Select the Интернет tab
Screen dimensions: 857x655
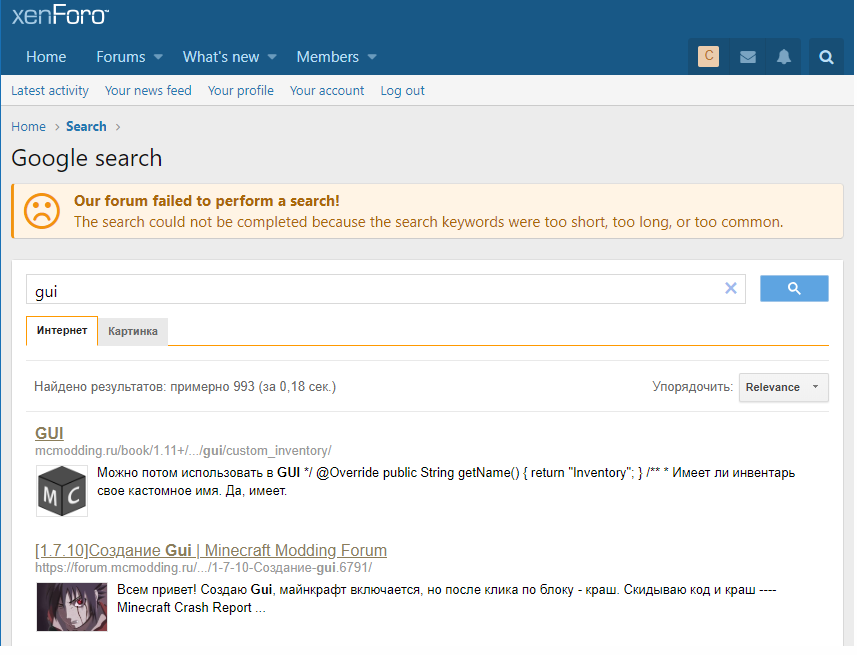[x=62, y=331]
